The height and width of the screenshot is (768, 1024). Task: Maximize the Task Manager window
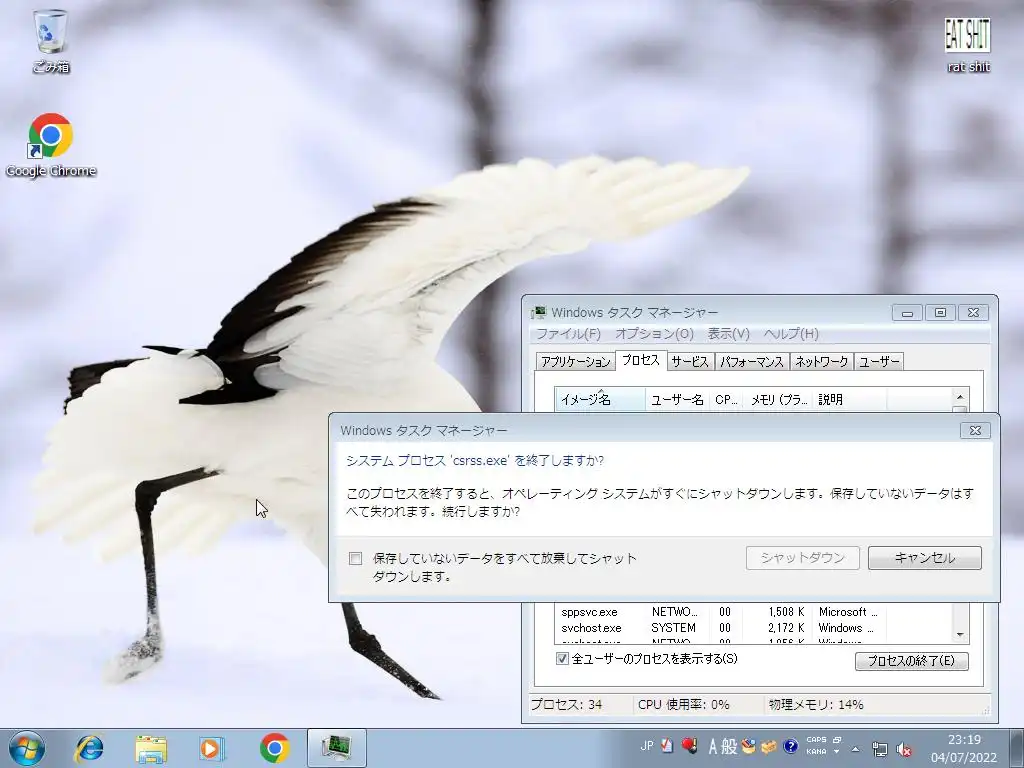click(x=940, y=313)
